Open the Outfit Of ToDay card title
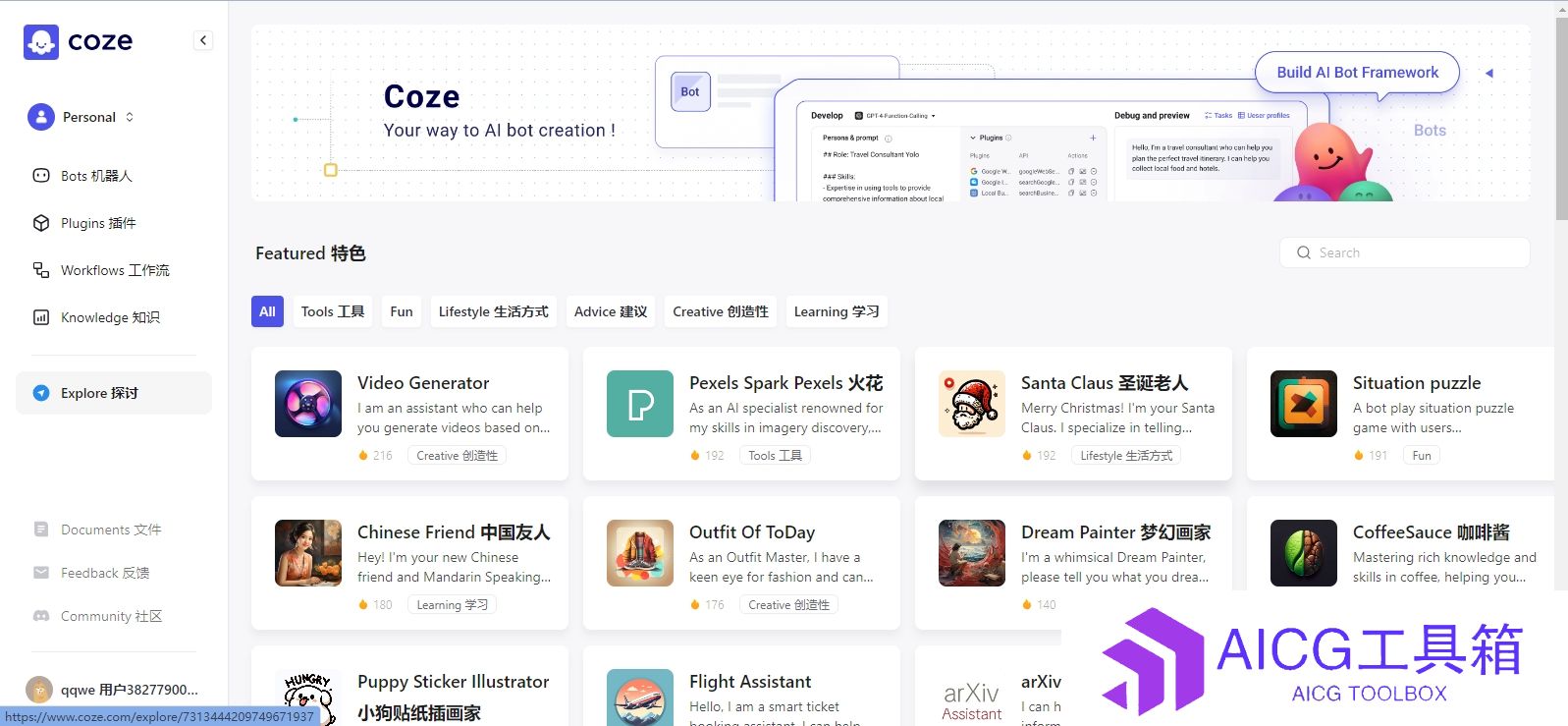This screenshot has height=726, width=1568. tap(752, 532)
